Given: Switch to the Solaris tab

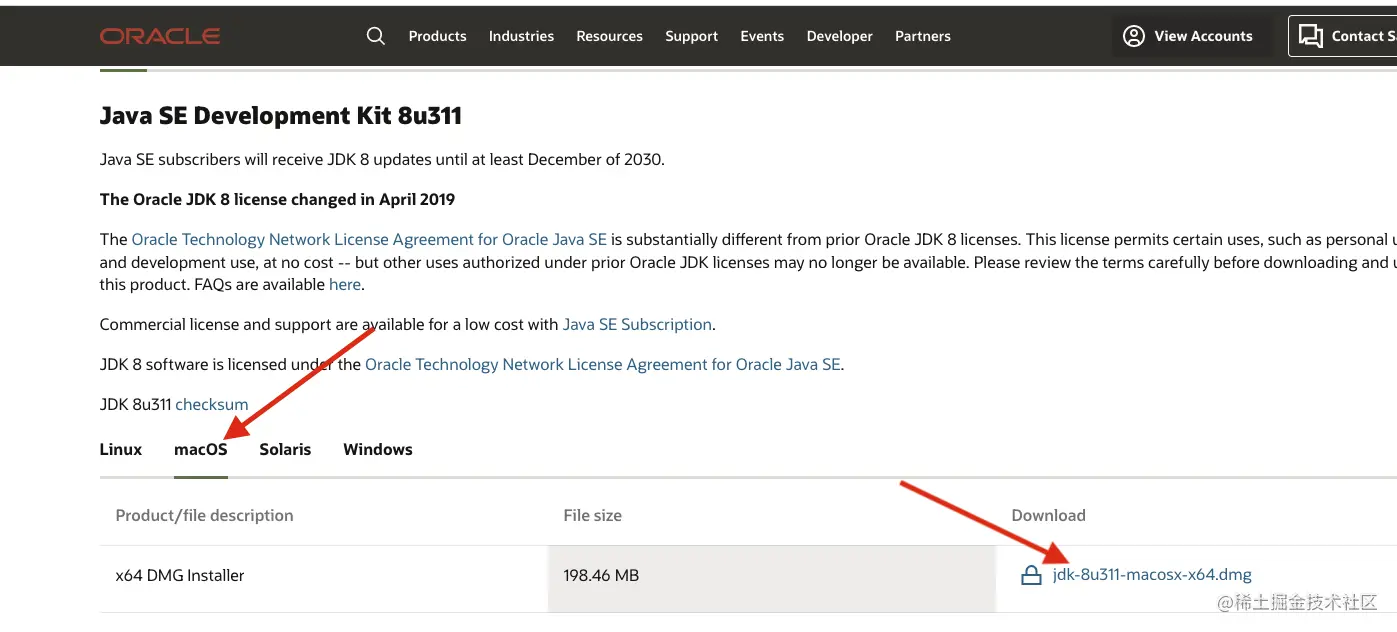Looking at the screenshot, I should 285,450.
